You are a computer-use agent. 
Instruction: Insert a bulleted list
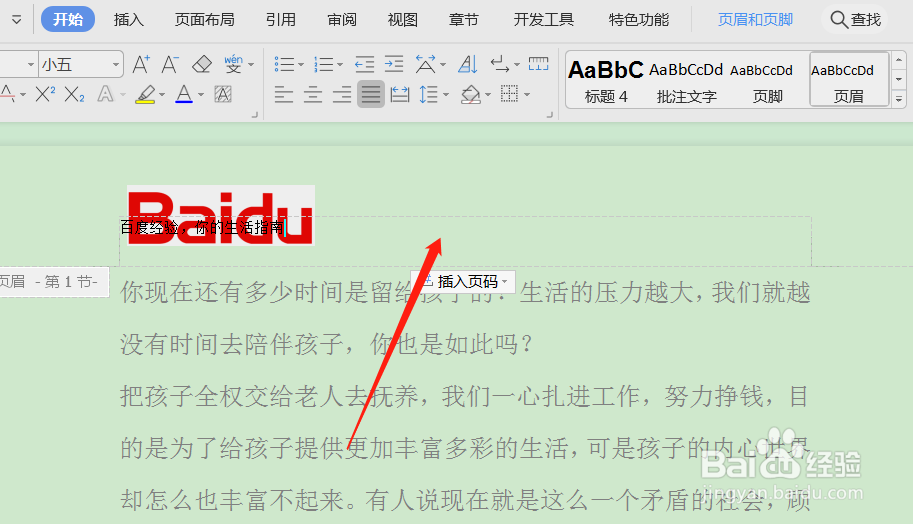tap(284, 64)
